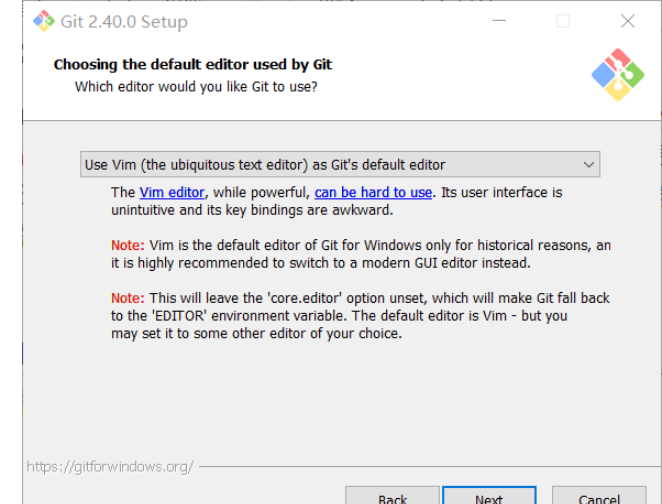Minimize the Git Setup window

pos(498,21)
